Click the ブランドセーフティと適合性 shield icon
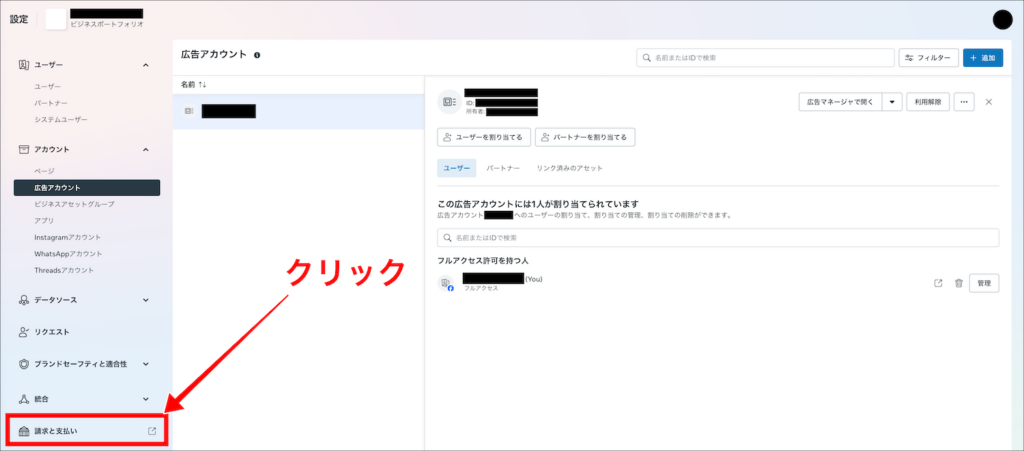This screenshot has height=451, width=1024. point(24,364)
